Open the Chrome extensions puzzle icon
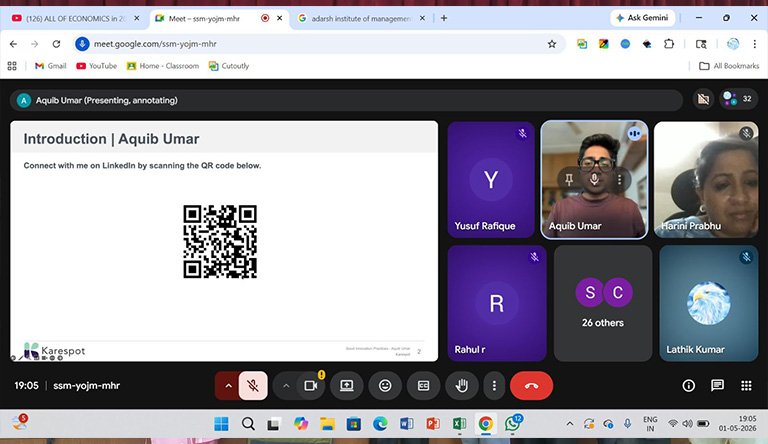The height and width of the screenshot is (444, 768). coord(669,44)
